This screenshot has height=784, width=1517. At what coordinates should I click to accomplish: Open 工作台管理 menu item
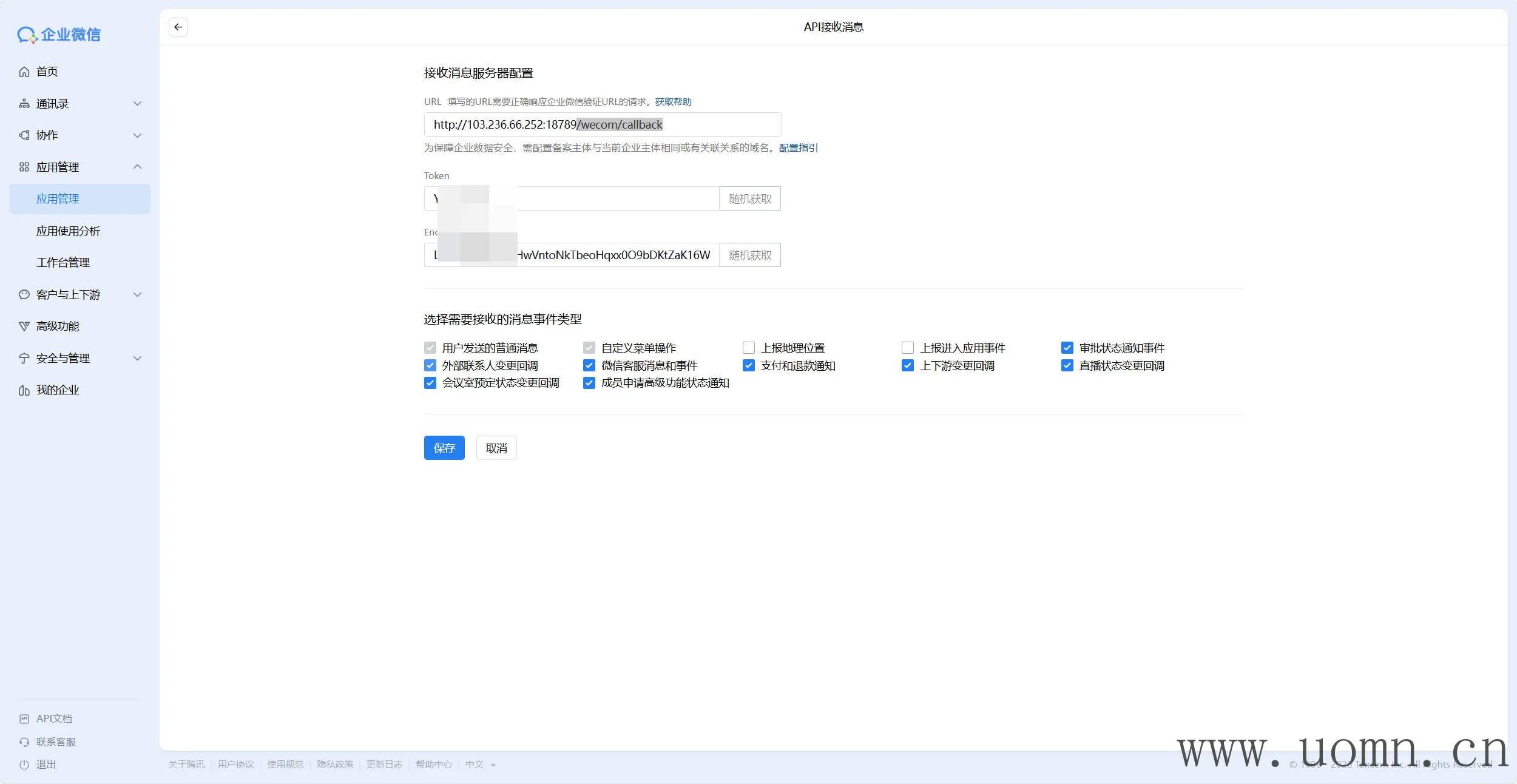(63, 263)
